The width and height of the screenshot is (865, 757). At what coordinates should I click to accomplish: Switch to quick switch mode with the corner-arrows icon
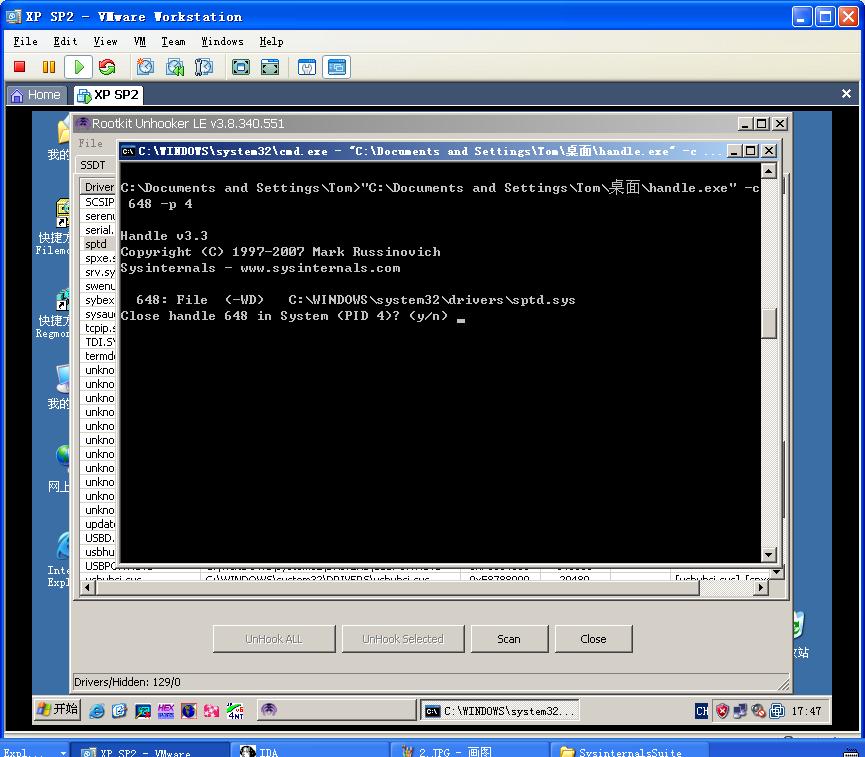point(270,67)
